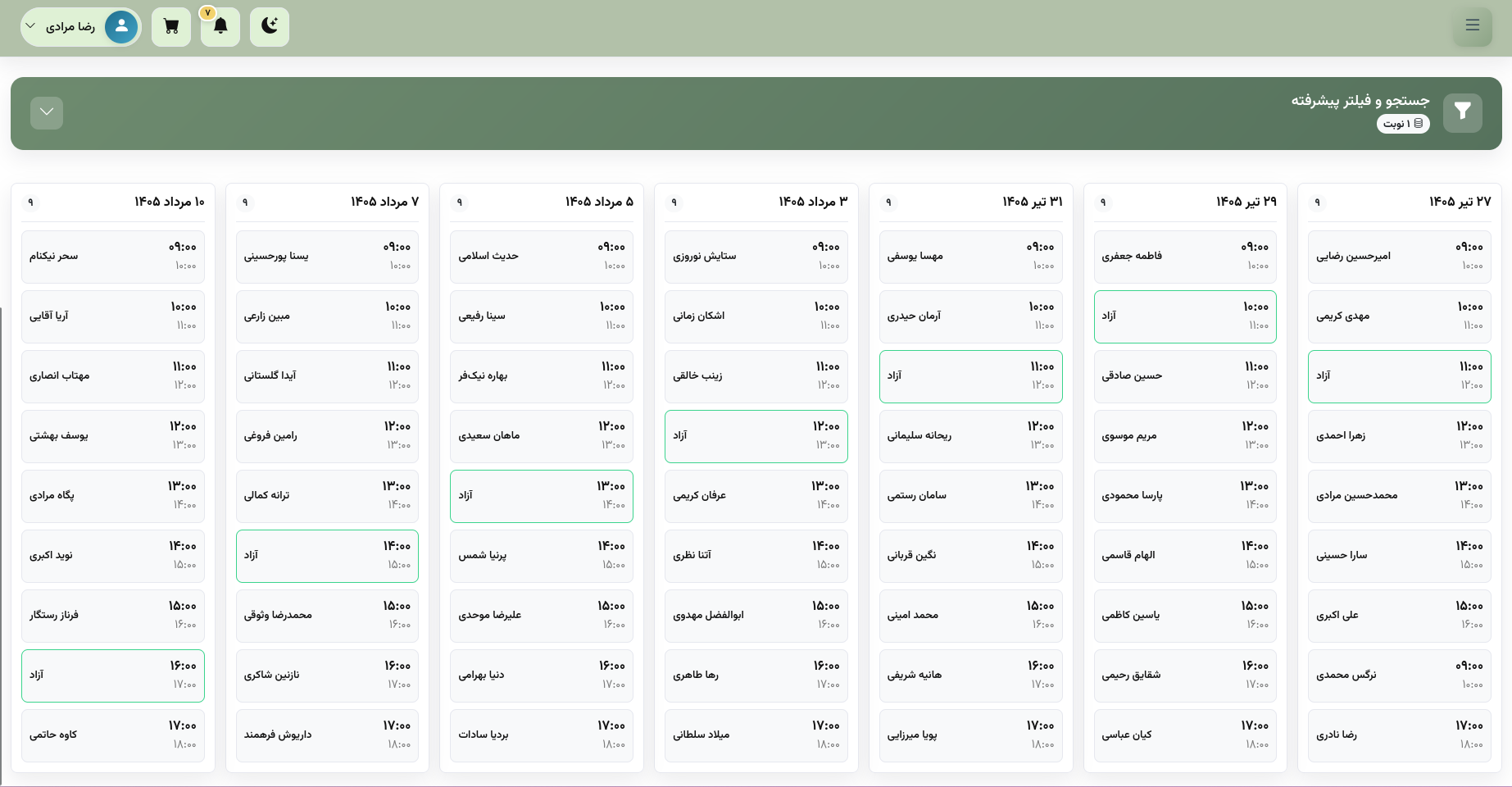1512x787 pixels.
Task: Open پارسا محمودی appointment
Action: [1185, 496]
